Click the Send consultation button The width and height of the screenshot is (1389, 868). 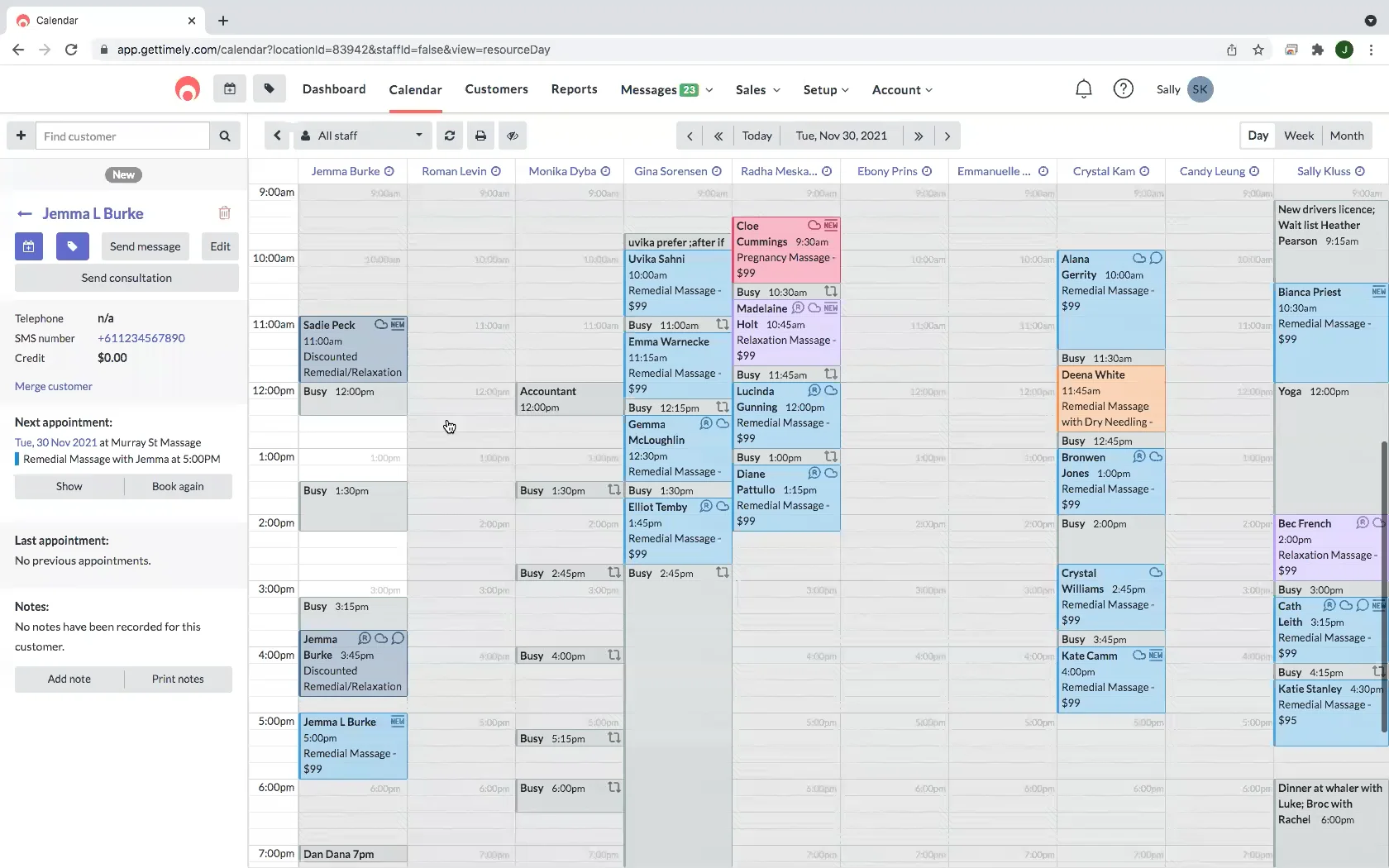point(126,278)
